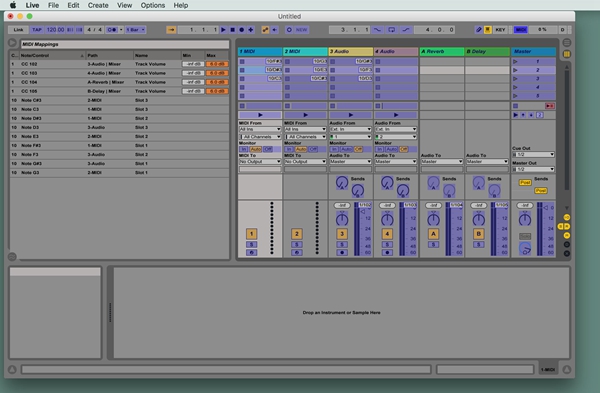Click the 3 Audio track title
Screen dimensions: 600x393
pos(351,51)
